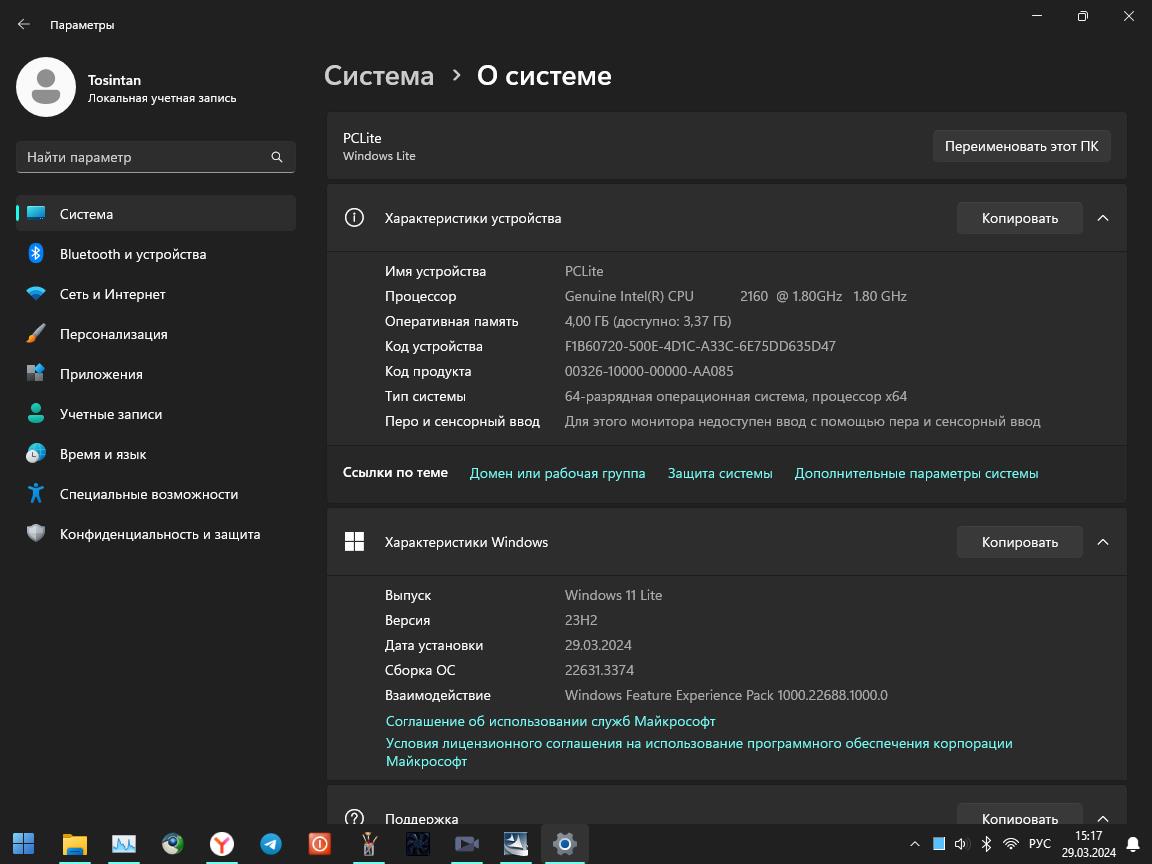Click the Windows Feature Experience Pack value
1152x864 pixels.
pos(726,695)
